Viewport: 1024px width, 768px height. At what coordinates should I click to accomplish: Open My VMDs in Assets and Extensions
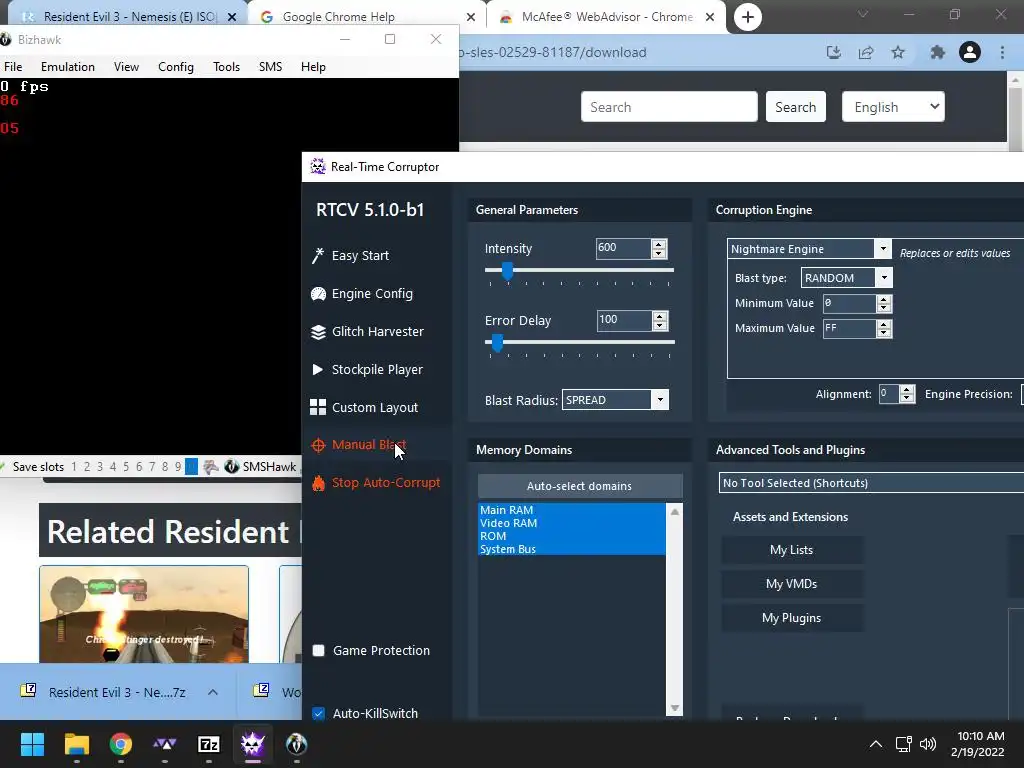[x=792, y=584]
